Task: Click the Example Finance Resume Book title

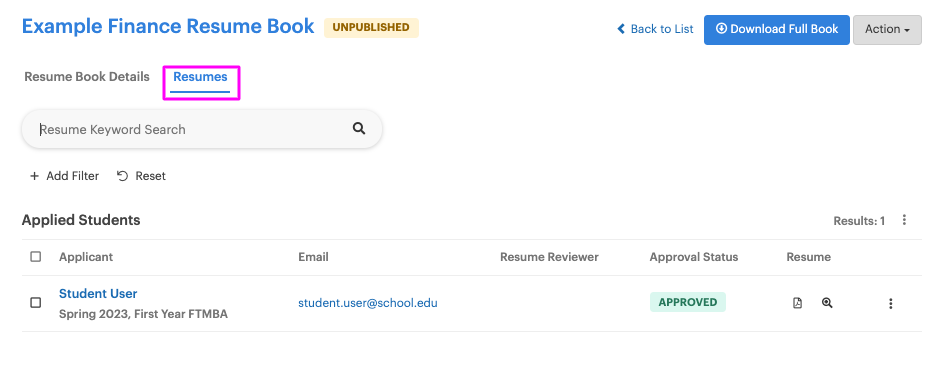Action: tap(168, 27)
